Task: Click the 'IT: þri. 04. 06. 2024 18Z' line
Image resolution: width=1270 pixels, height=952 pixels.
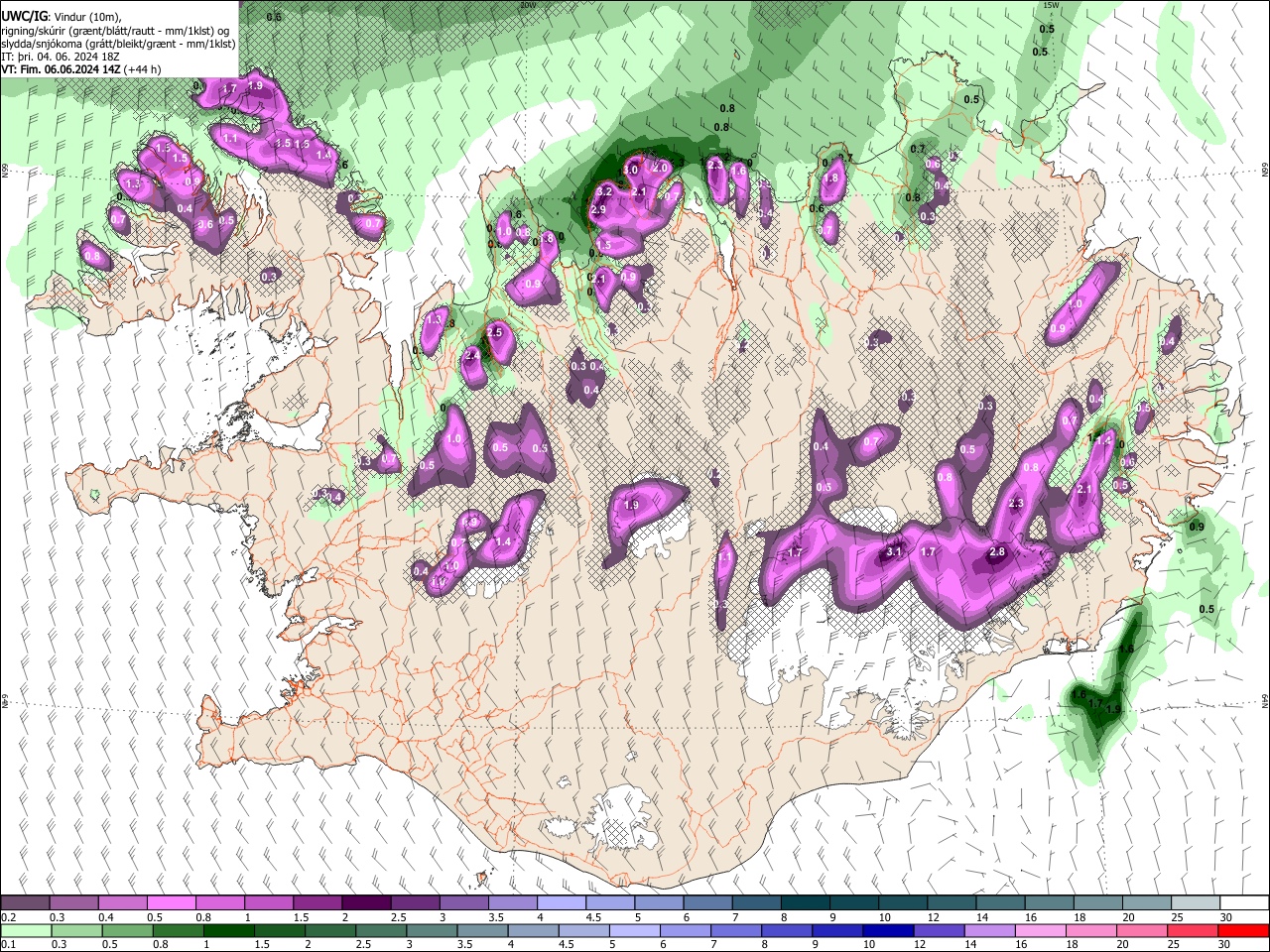Action: pyautogui.click(x=61, y=57)
